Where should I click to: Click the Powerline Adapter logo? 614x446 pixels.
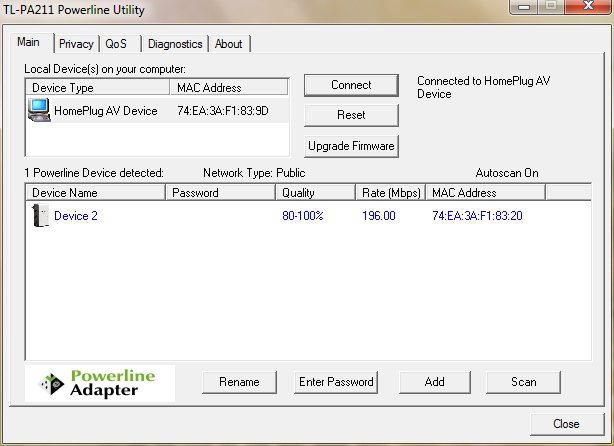(101, 383)
